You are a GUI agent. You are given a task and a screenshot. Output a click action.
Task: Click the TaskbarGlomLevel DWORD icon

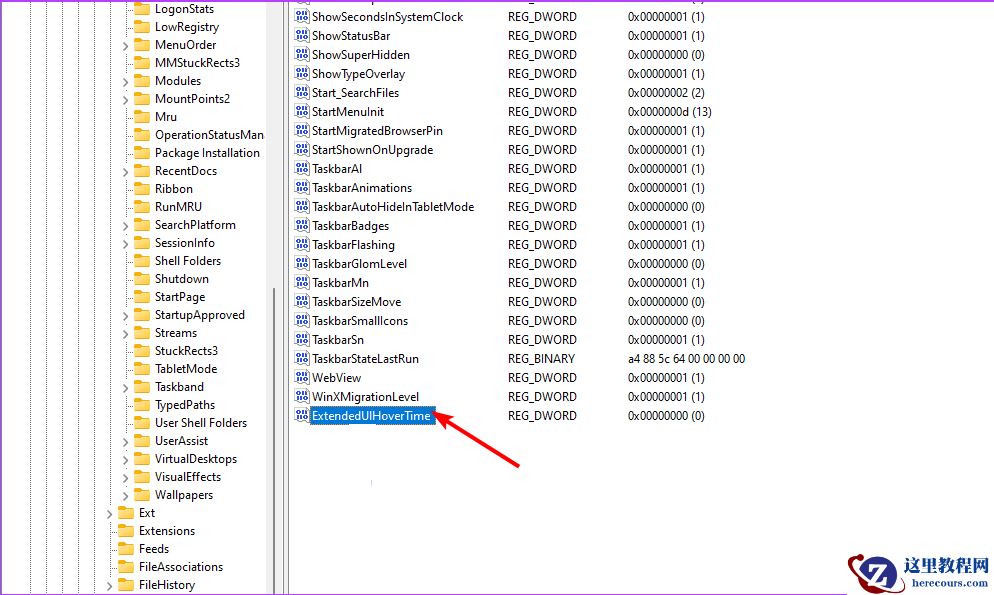(x=302, y=264)
